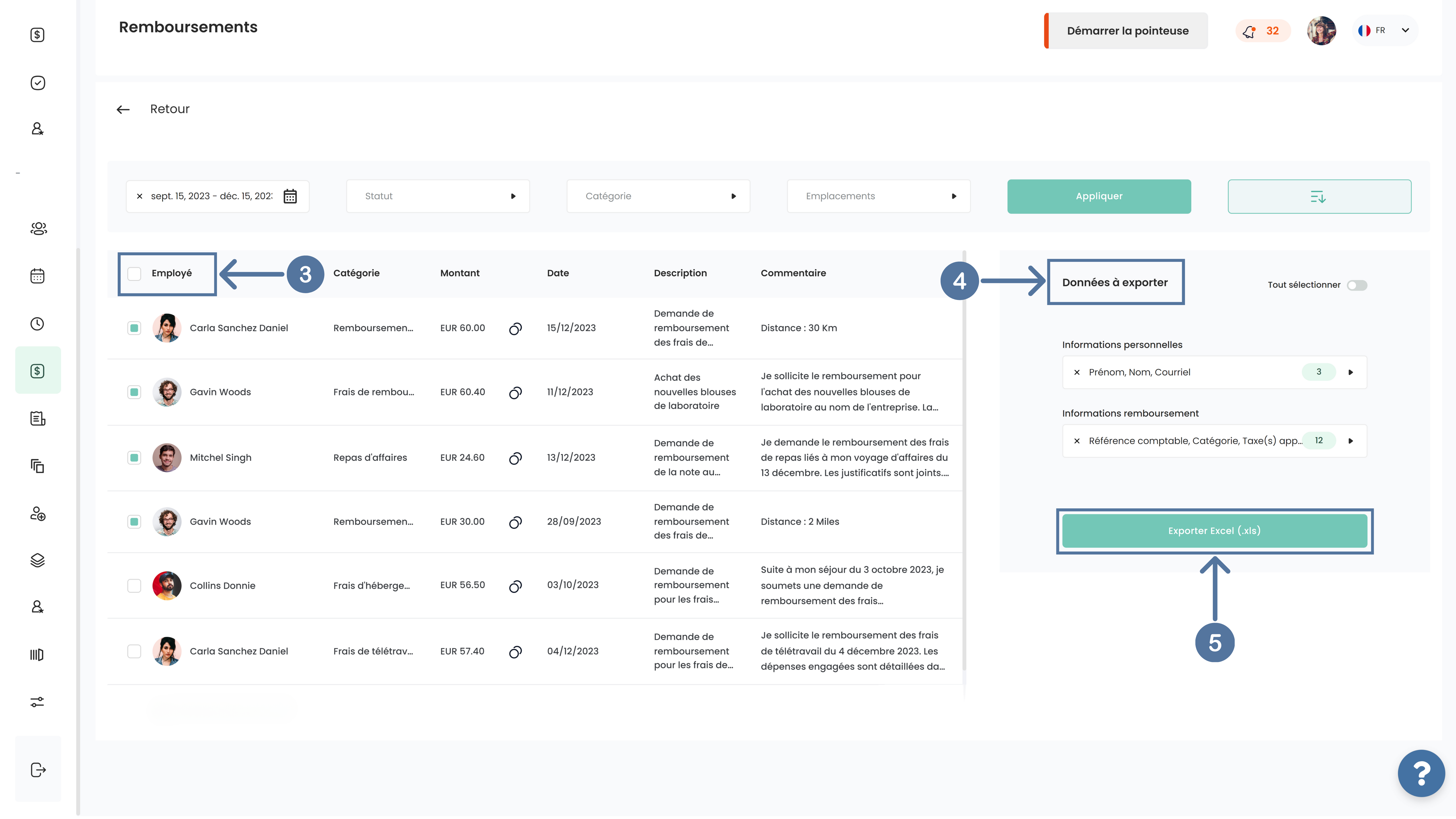Image resolution: width=1456 pixels, height=819 pixels.
Task: Uncheck Gavin Woods' 11/12/2023 row
Action: click(x=134, y=392)
